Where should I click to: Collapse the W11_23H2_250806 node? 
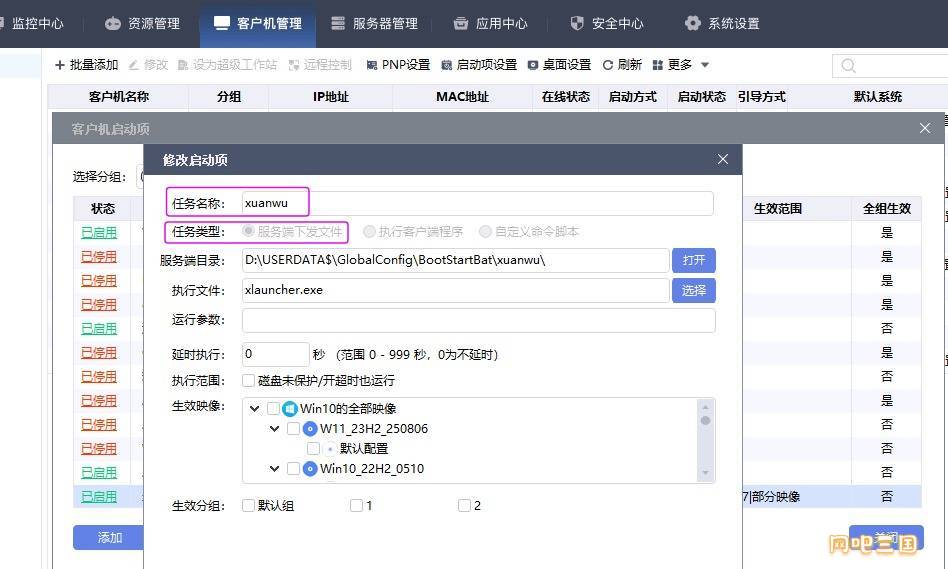pyautogui.click(x=274, y=429)
